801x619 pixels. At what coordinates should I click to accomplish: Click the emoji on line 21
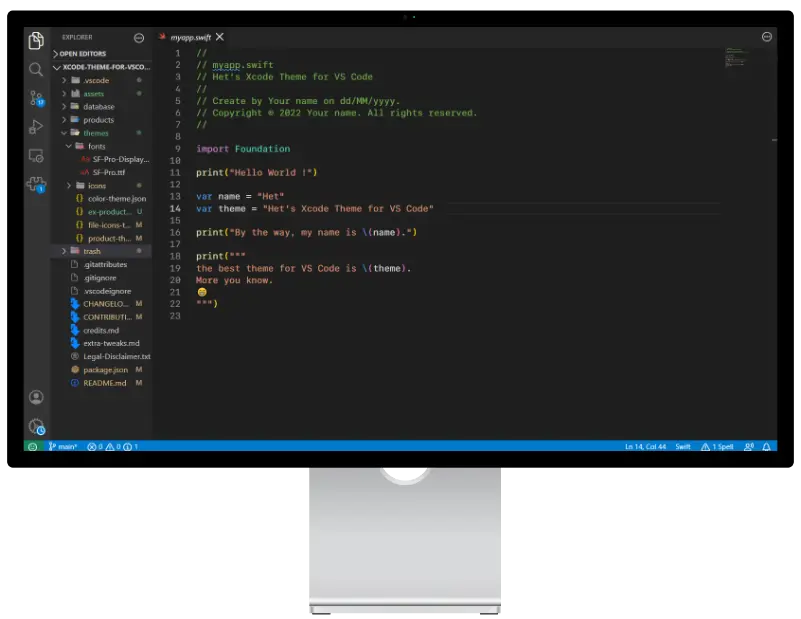pyautogui.click(x=202, y=292)
